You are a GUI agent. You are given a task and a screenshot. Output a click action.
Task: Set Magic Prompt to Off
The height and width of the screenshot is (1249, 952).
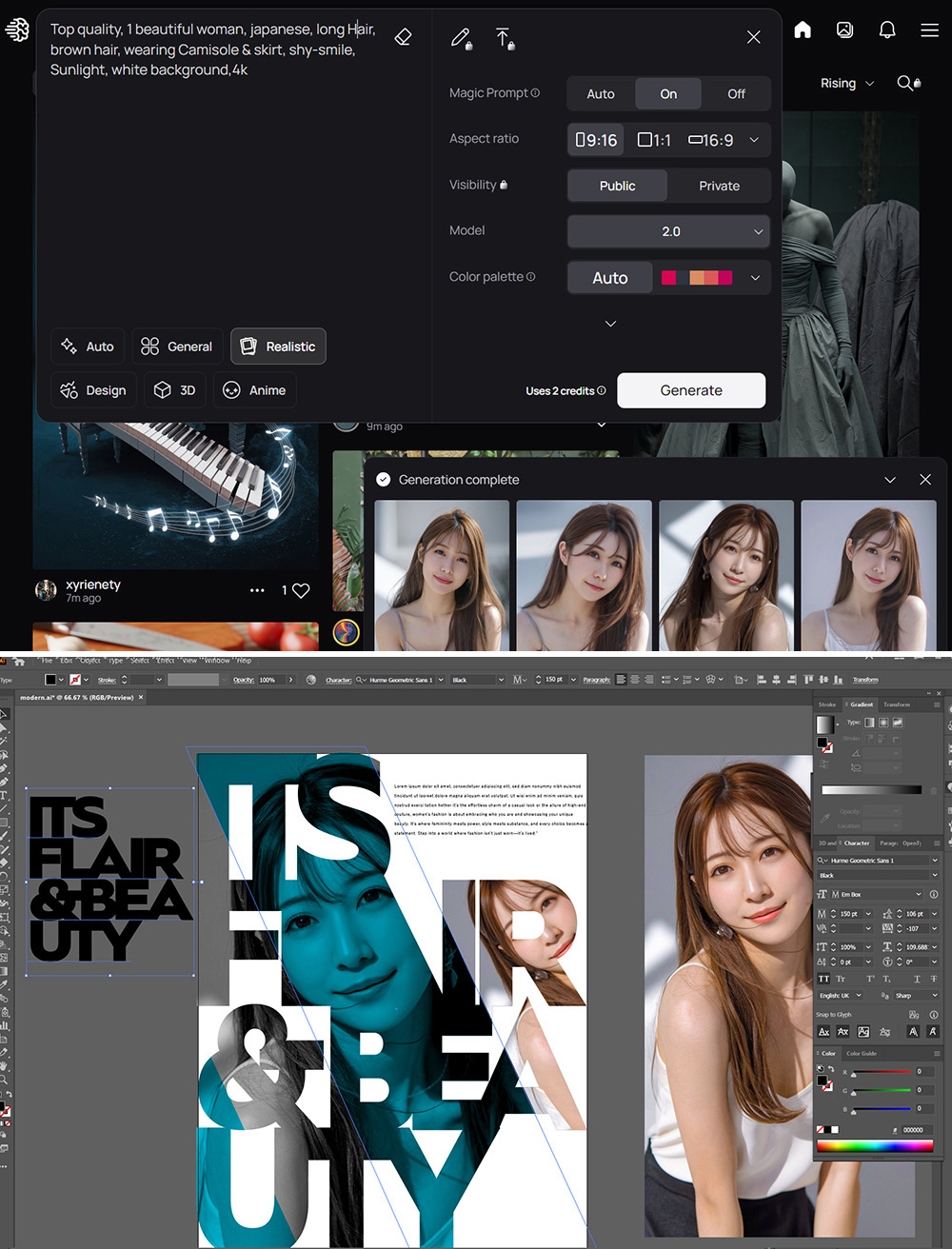point(736,94)
